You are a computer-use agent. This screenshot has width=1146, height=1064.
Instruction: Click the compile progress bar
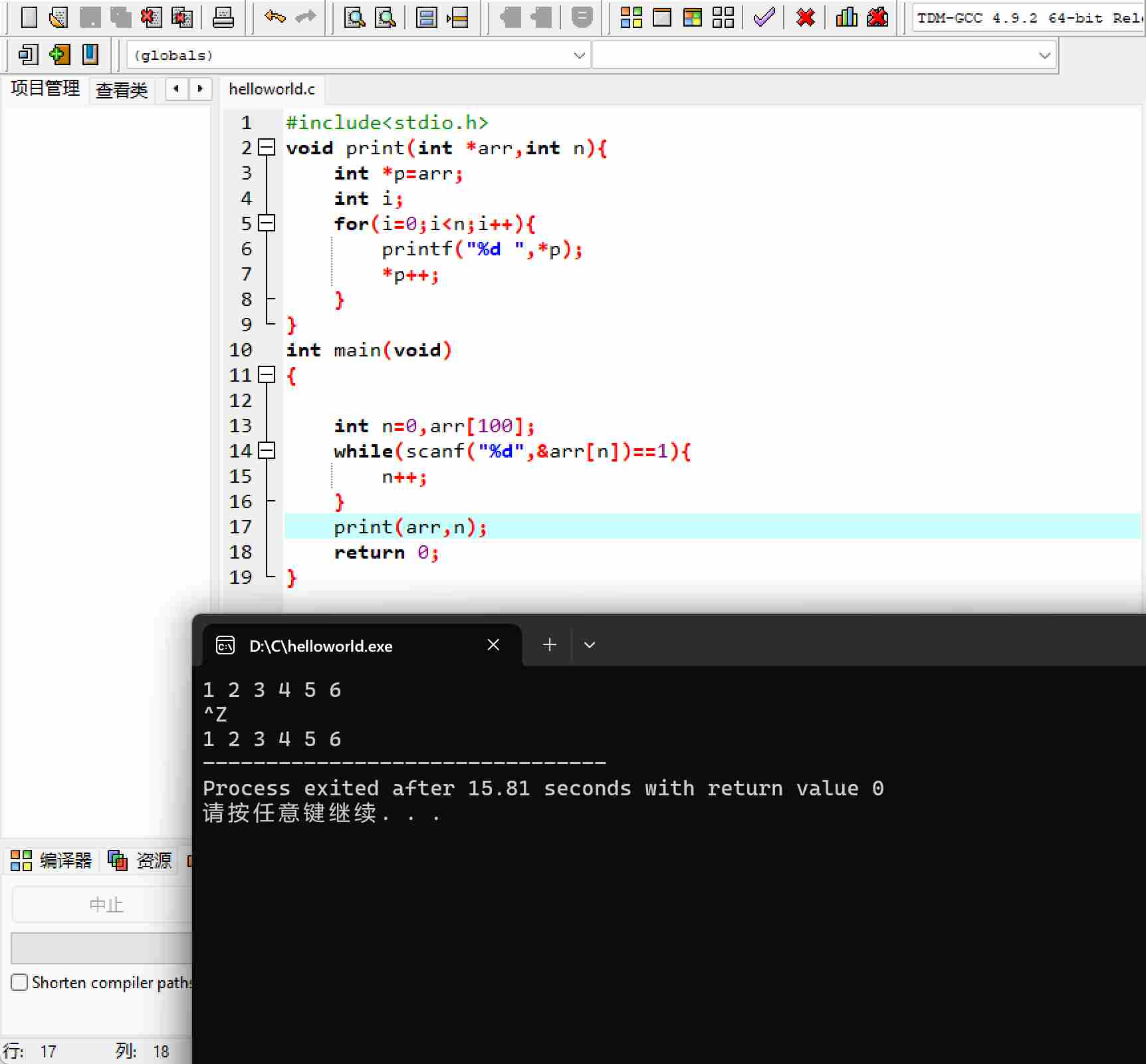[x=101, y=948]
